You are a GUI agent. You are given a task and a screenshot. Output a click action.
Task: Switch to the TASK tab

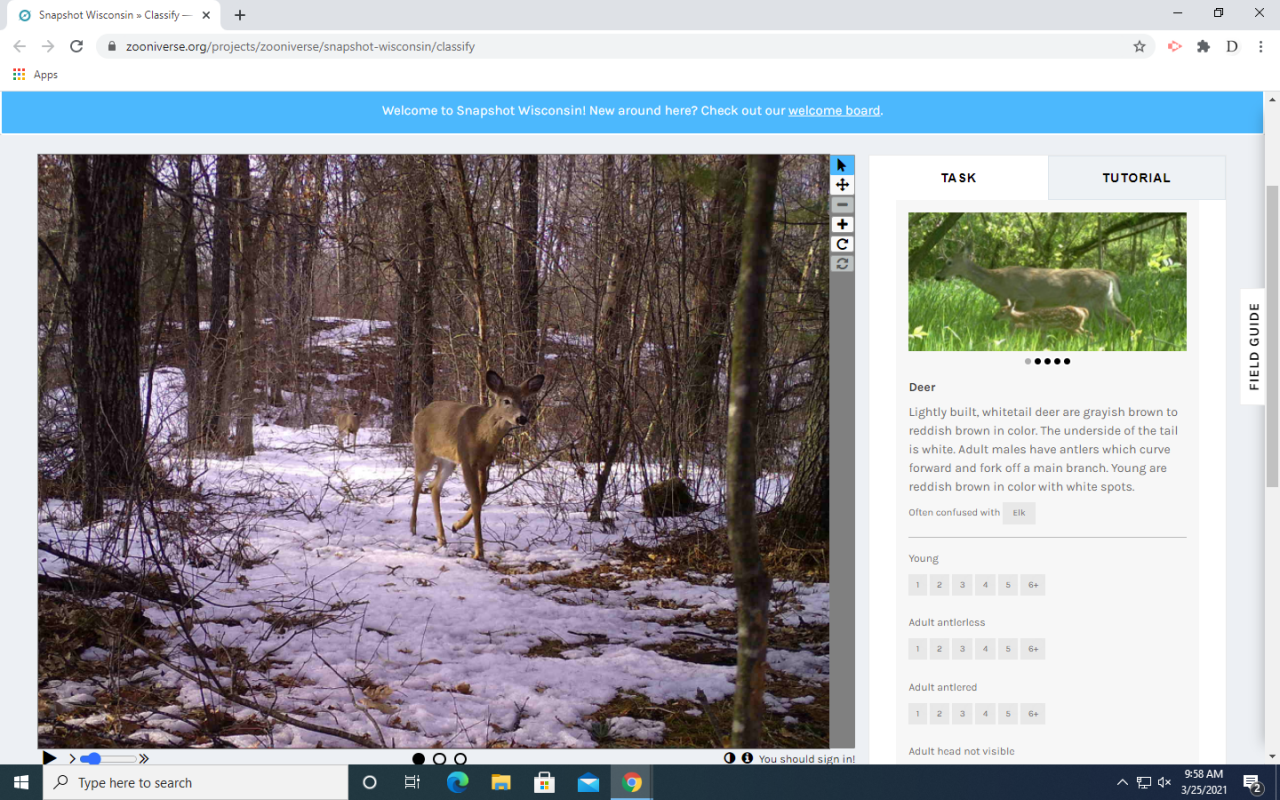958,178
